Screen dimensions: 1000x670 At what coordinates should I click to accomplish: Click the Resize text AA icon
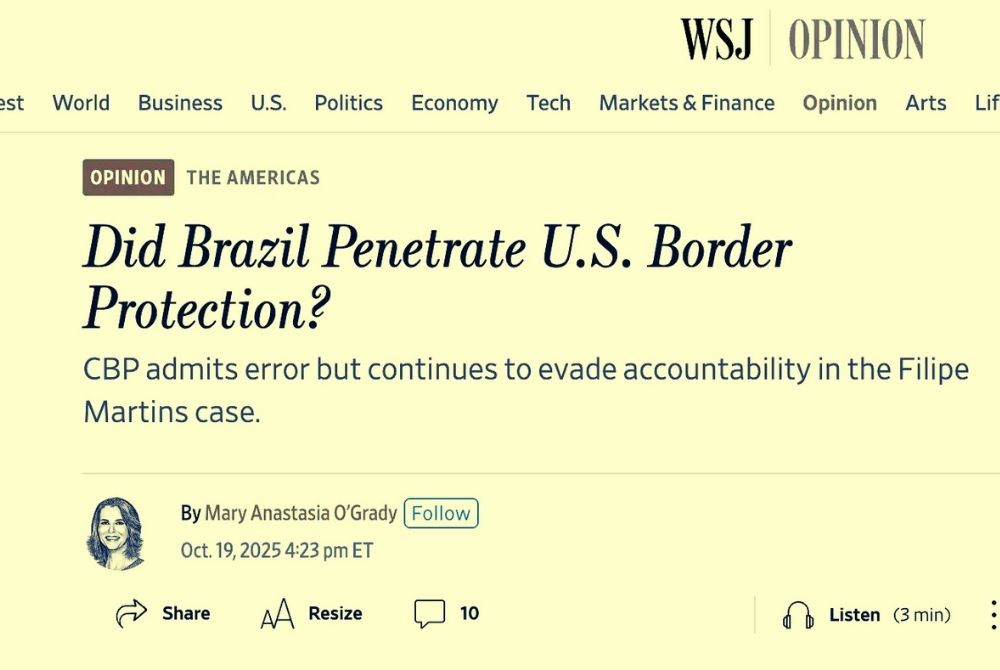[277, 614]
